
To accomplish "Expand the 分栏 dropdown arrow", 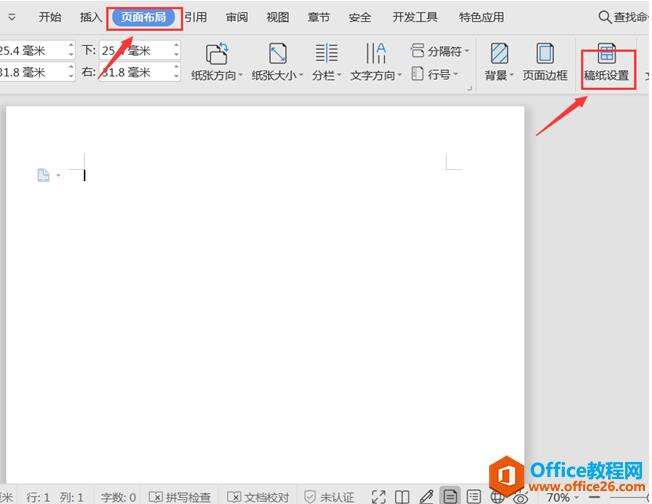I will coord(339,75).
